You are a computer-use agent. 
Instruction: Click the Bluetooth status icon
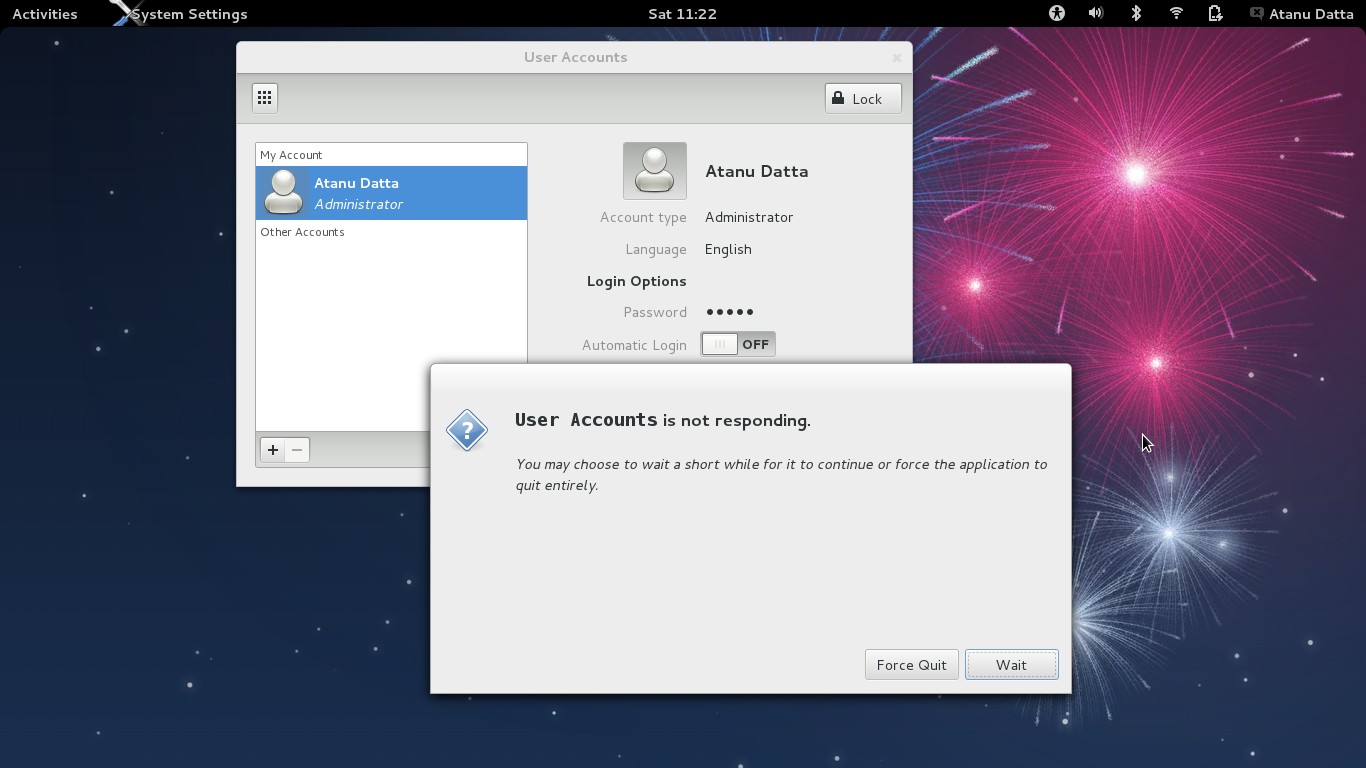(x=1136, y=14)
